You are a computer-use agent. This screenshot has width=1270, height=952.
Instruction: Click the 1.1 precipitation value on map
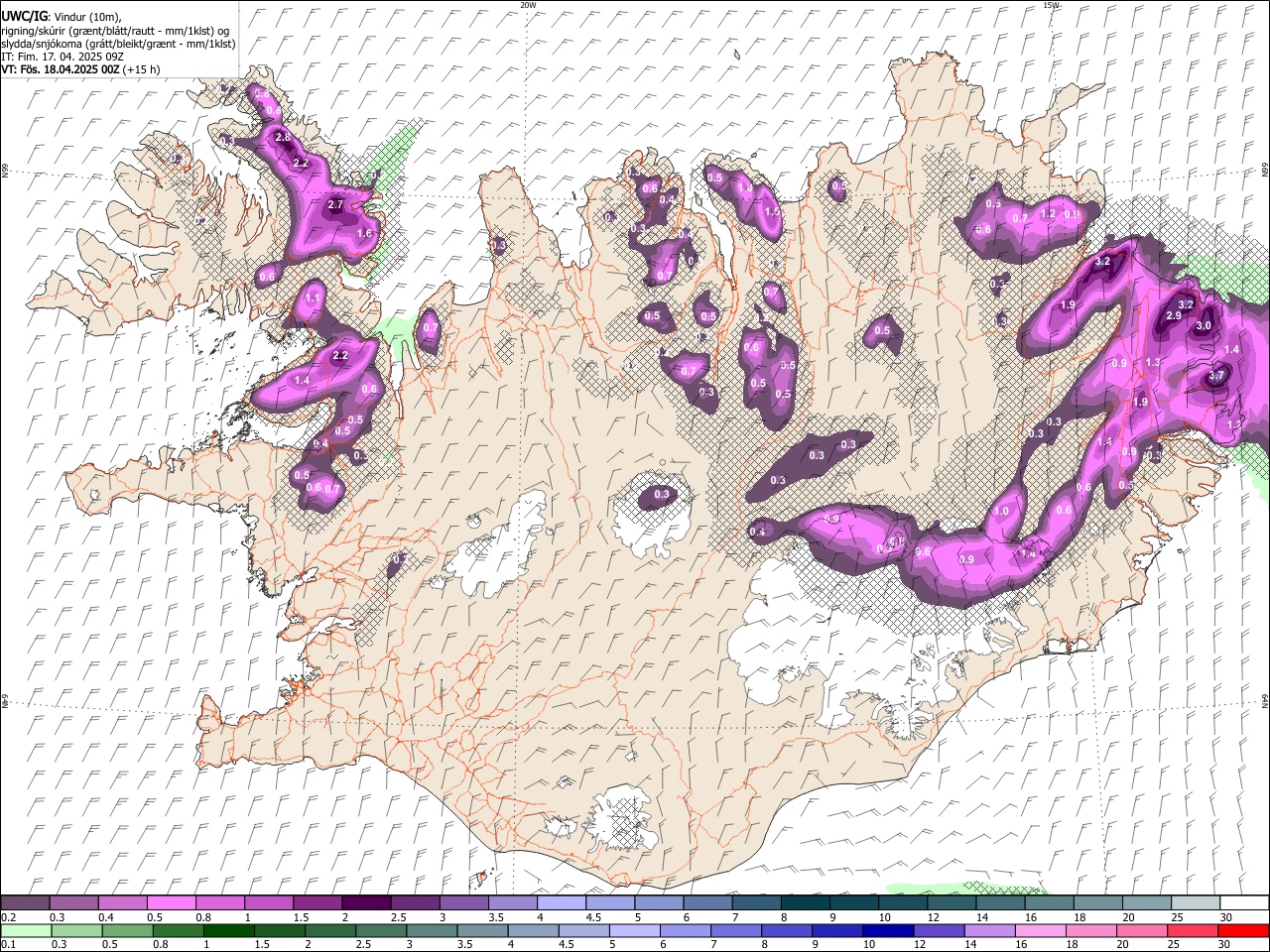314,297
